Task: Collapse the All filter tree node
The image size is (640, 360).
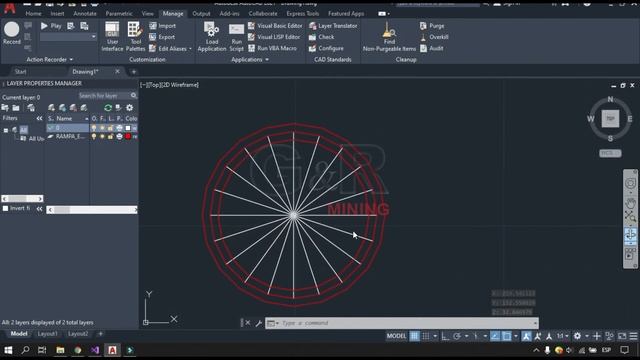Action: [6, 130]
